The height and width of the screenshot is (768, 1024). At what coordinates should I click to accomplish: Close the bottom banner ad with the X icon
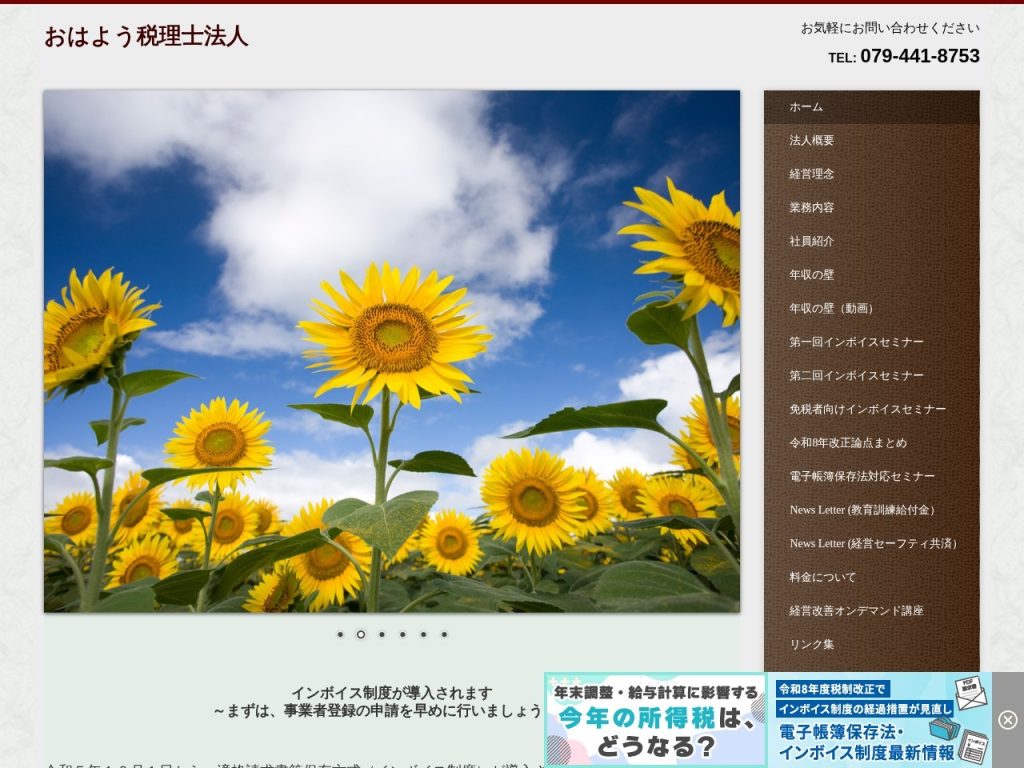point(1008,720)
